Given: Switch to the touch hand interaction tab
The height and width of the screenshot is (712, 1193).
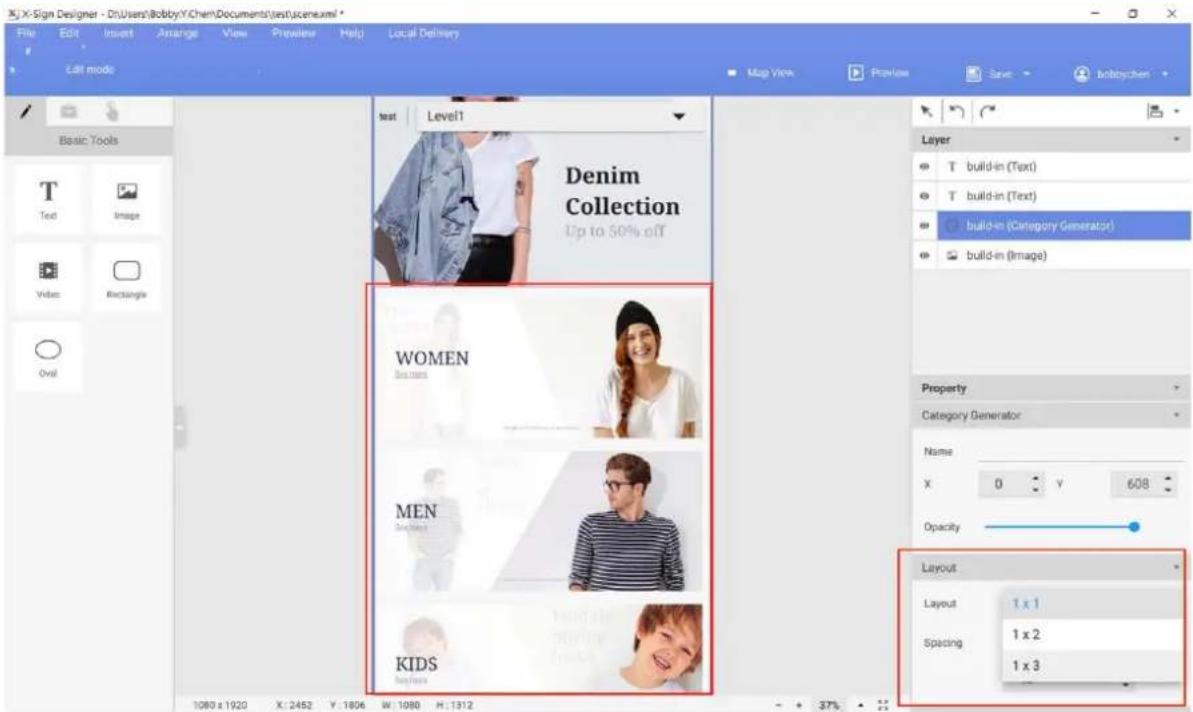Looking at the screenshot, I should [112, 112].
